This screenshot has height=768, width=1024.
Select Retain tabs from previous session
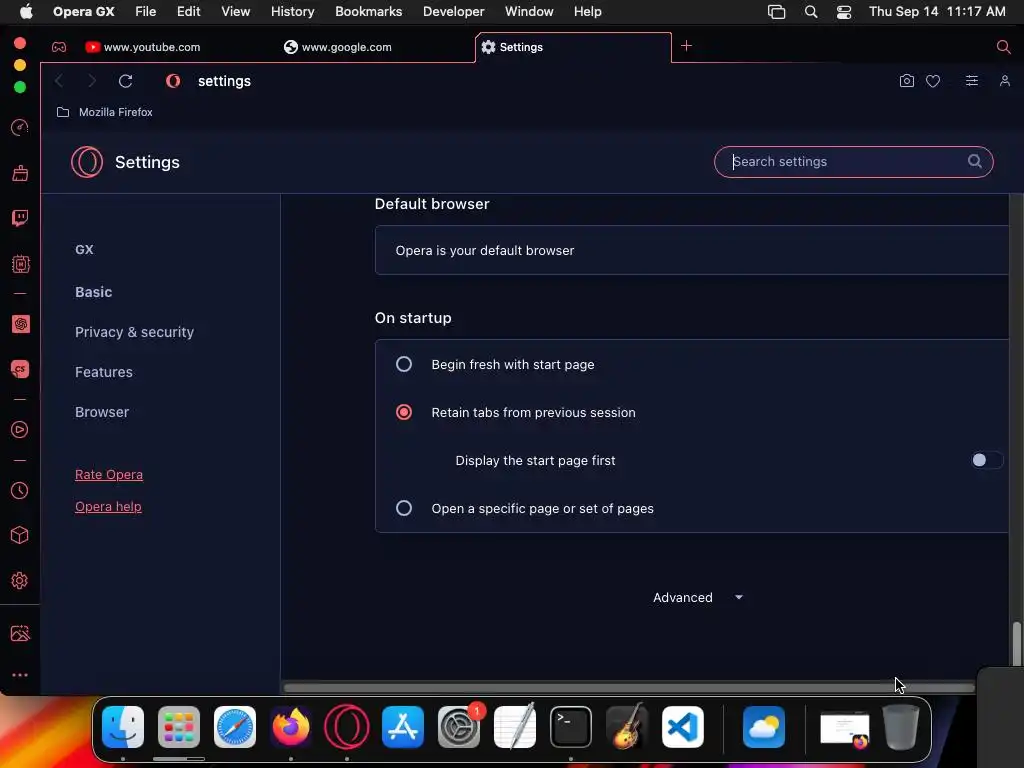[x=404, y=412]
